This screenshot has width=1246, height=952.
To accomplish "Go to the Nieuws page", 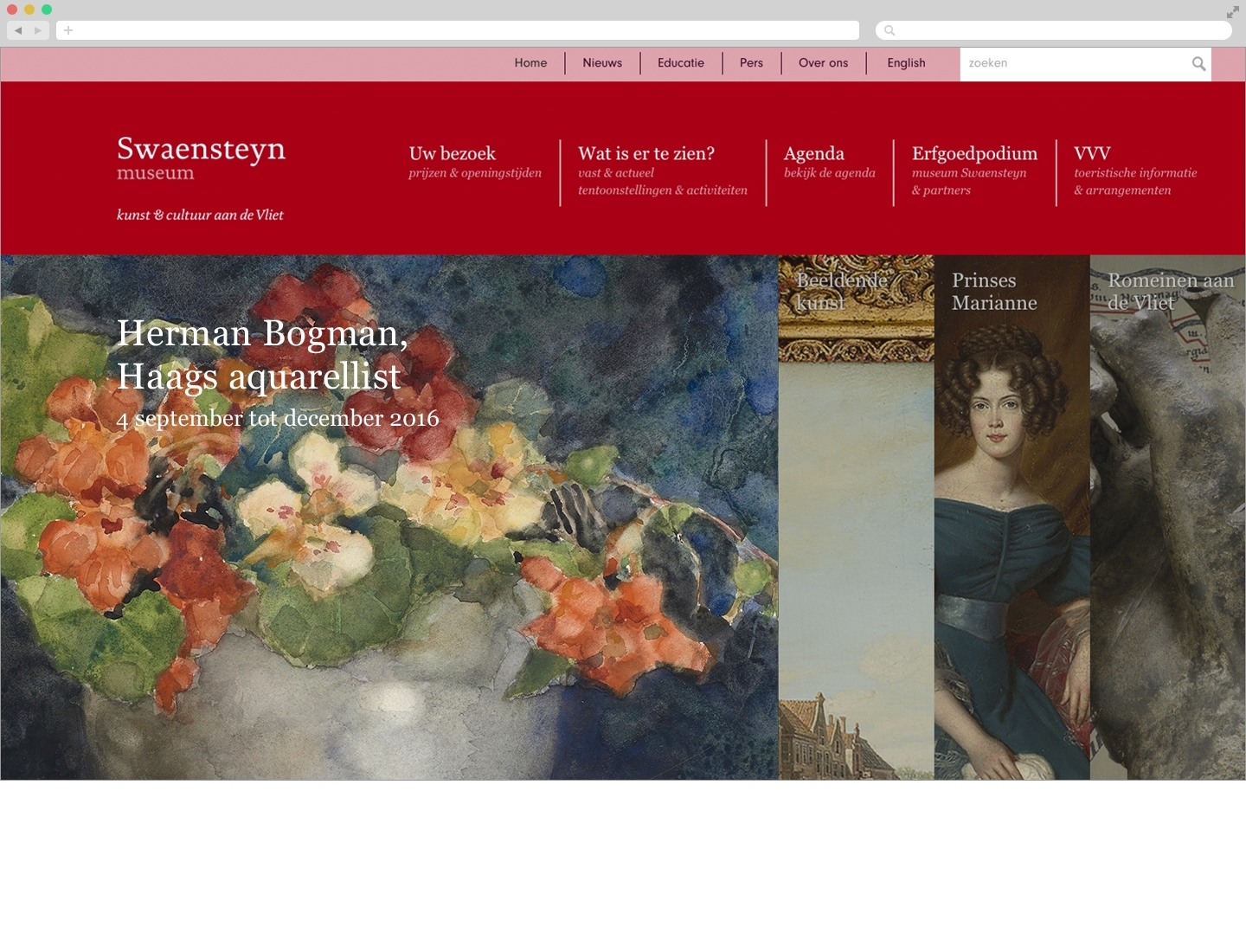I will coord(602,63).
